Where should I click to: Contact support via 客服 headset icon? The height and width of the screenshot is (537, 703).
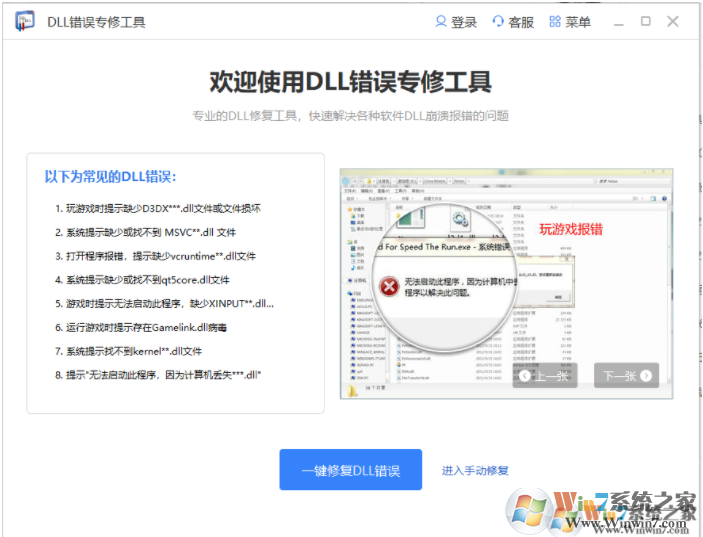click(x=513, y=22)
